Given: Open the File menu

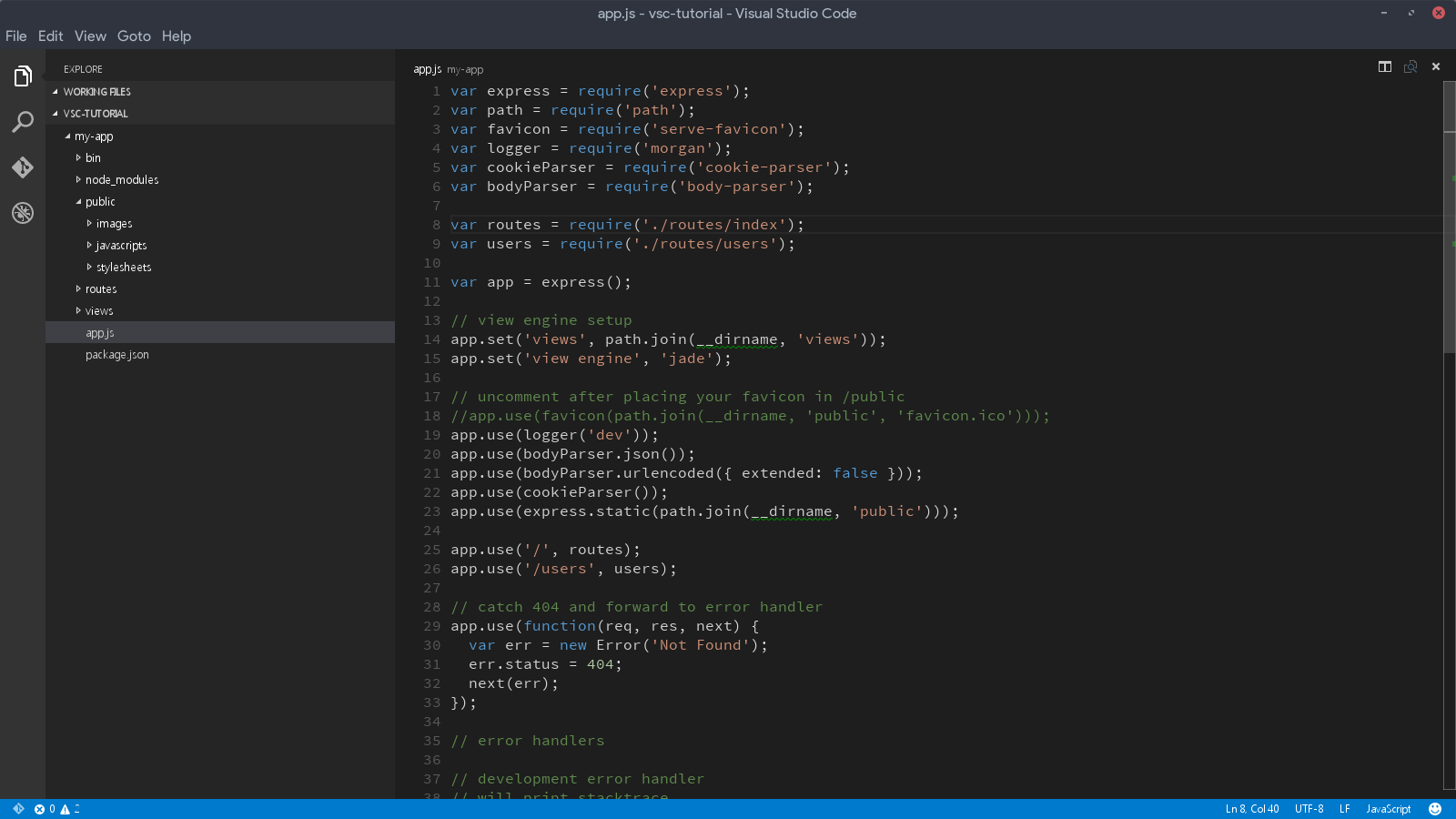Looking at the screenshot, I should point(16,36).
